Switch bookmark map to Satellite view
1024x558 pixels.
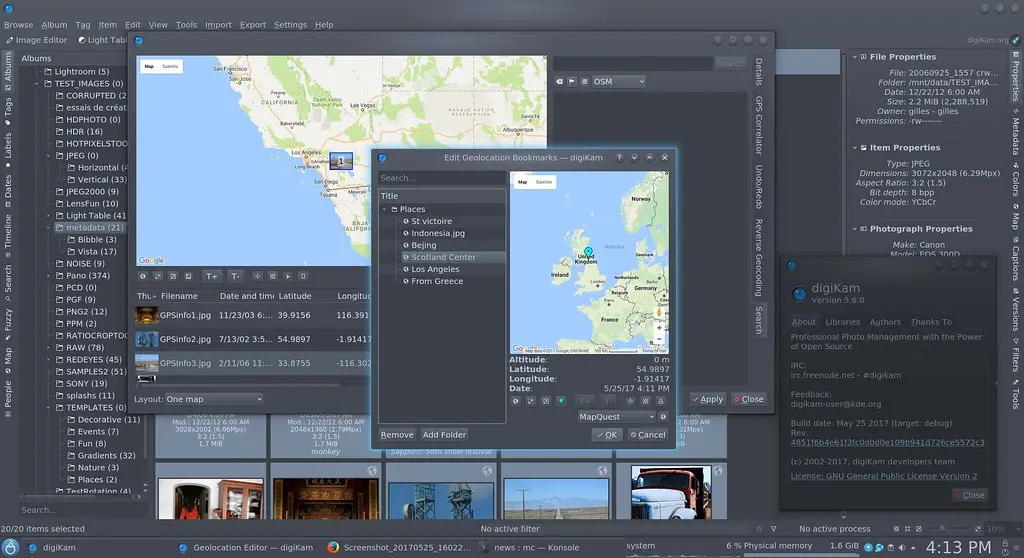click(x=544, y=182)
